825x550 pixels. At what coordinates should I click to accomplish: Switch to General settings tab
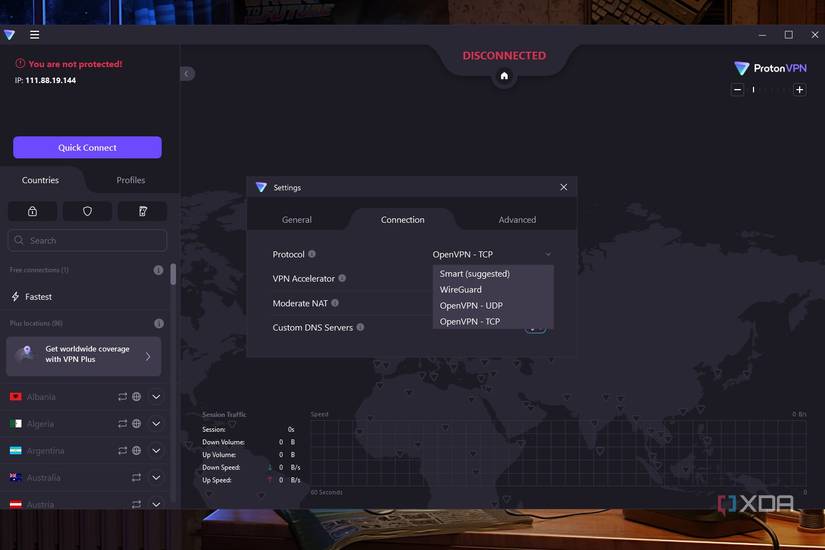(297, 219)
